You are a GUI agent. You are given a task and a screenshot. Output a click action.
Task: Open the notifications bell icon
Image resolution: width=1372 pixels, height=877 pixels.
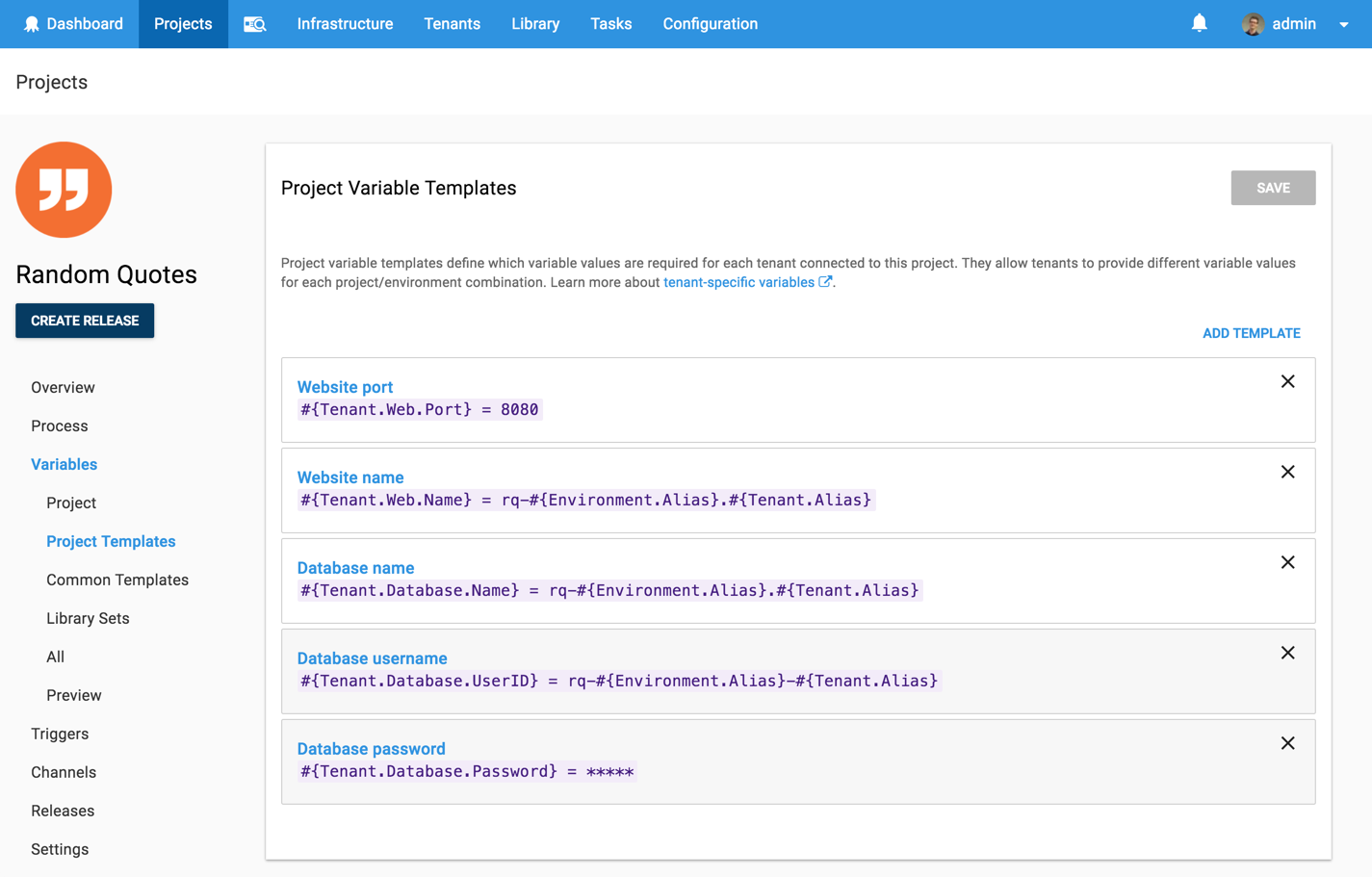[1199, 23]
